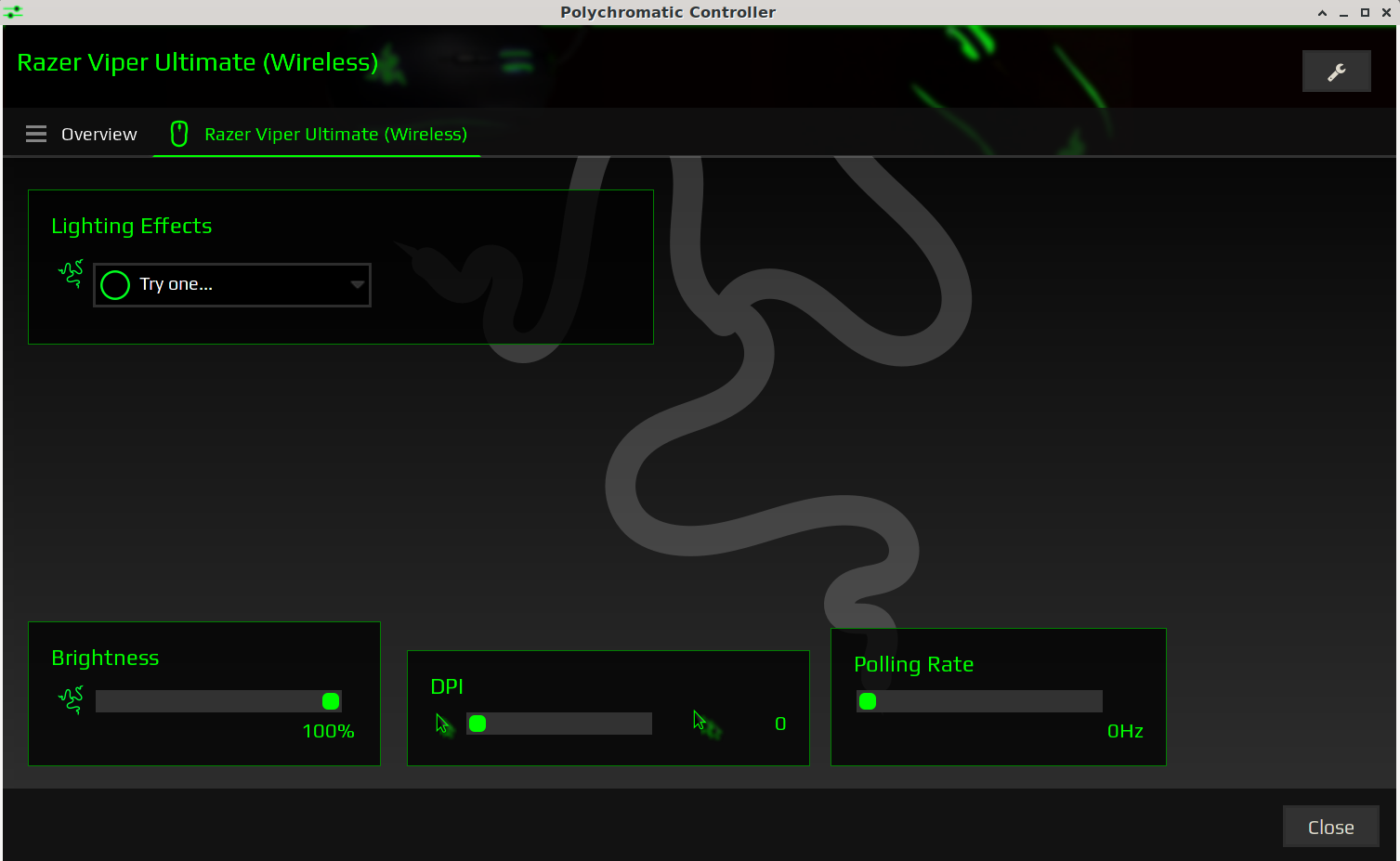This screenshot has height=861, width=1400.
Task: Click the DPI slider handle
Action: [478, 724]
